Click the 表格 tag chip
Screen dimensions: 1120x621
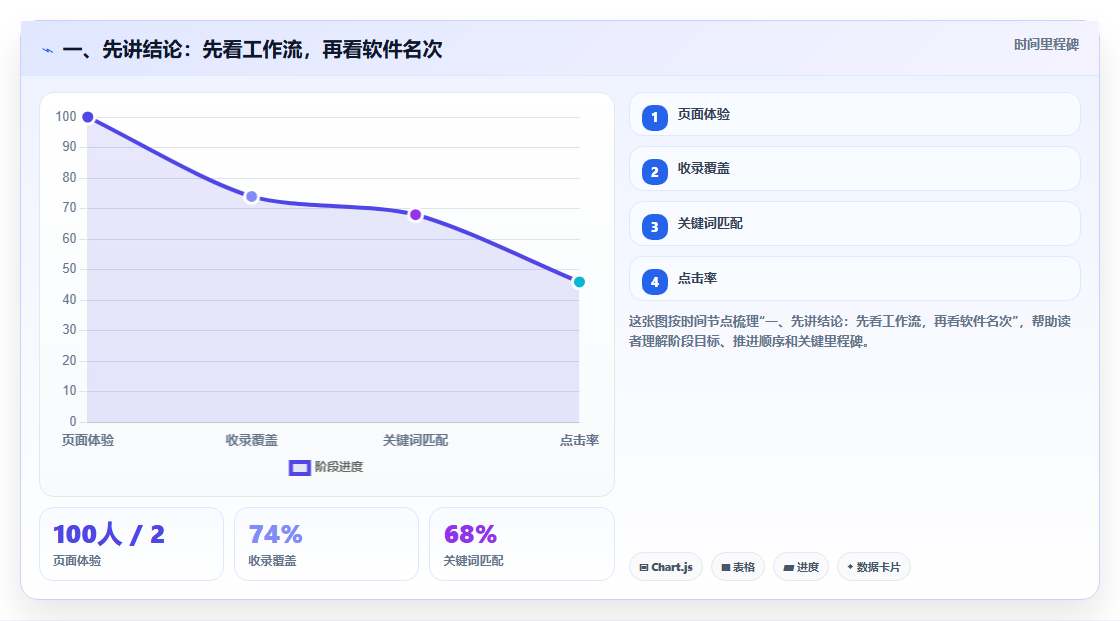[738, 567]
